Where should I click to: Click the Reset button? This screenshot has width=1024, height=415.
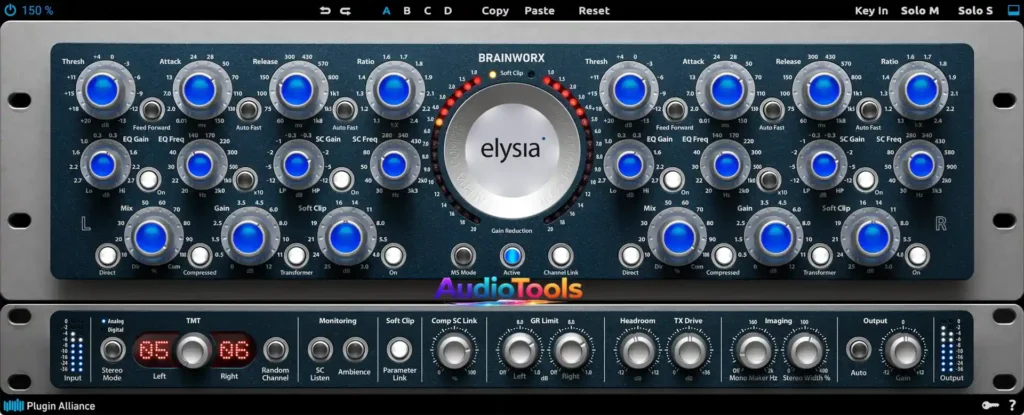[594, 10]
